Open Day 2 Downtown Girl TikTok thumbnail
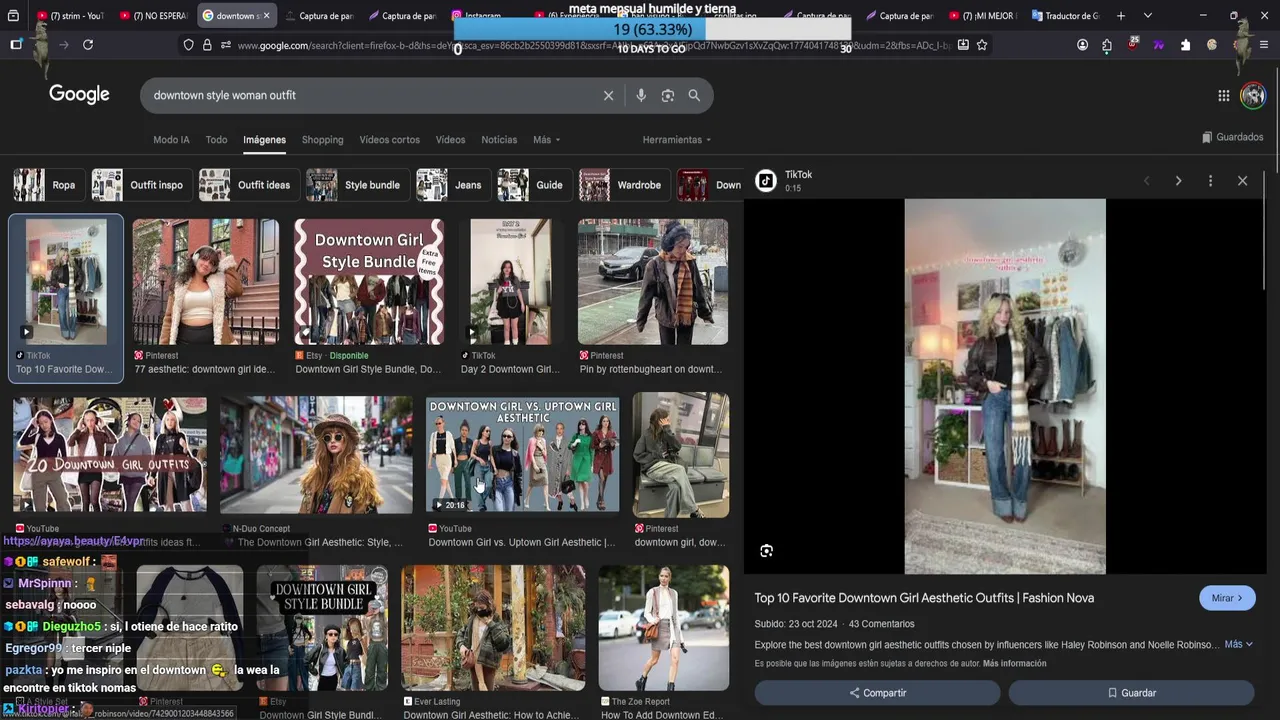The width and height of the screenshot is (1280, 720). (511, 282)
